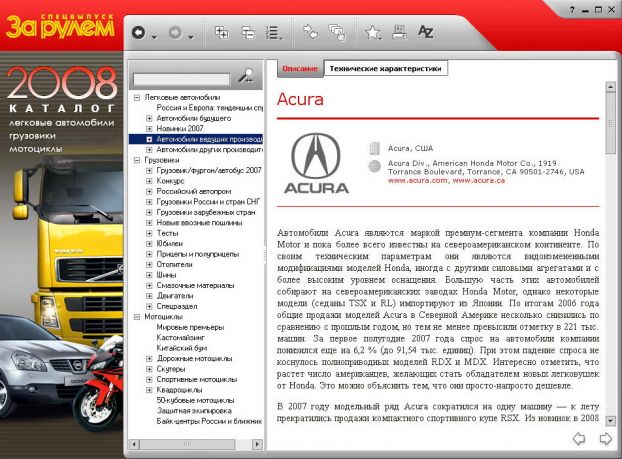
Task: Select Мировые премьеры item
Action: coord(190,327)
